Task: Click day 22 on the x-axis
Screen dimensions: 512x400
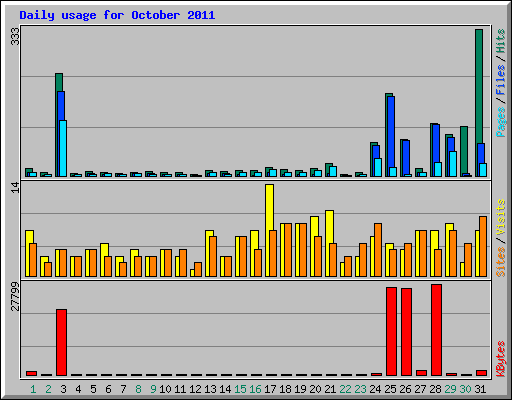Action: click(345, 389)
